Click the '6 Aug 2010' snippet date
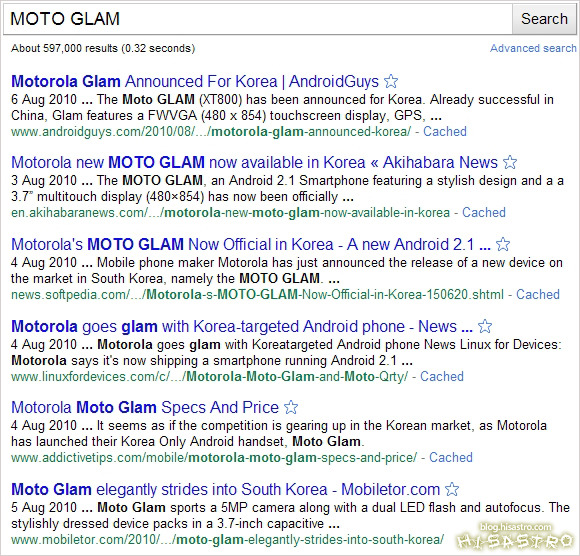Image resolution: width=580 pixels, height=556 pixels. (44, 99)
